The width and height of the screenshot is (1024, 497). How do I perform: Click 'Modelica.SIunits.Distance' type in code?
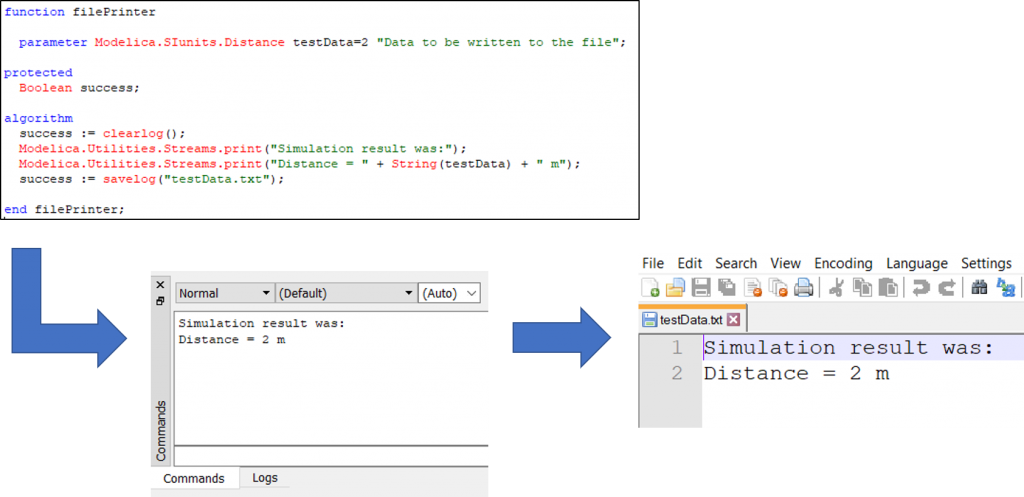[x=189, y=42]
